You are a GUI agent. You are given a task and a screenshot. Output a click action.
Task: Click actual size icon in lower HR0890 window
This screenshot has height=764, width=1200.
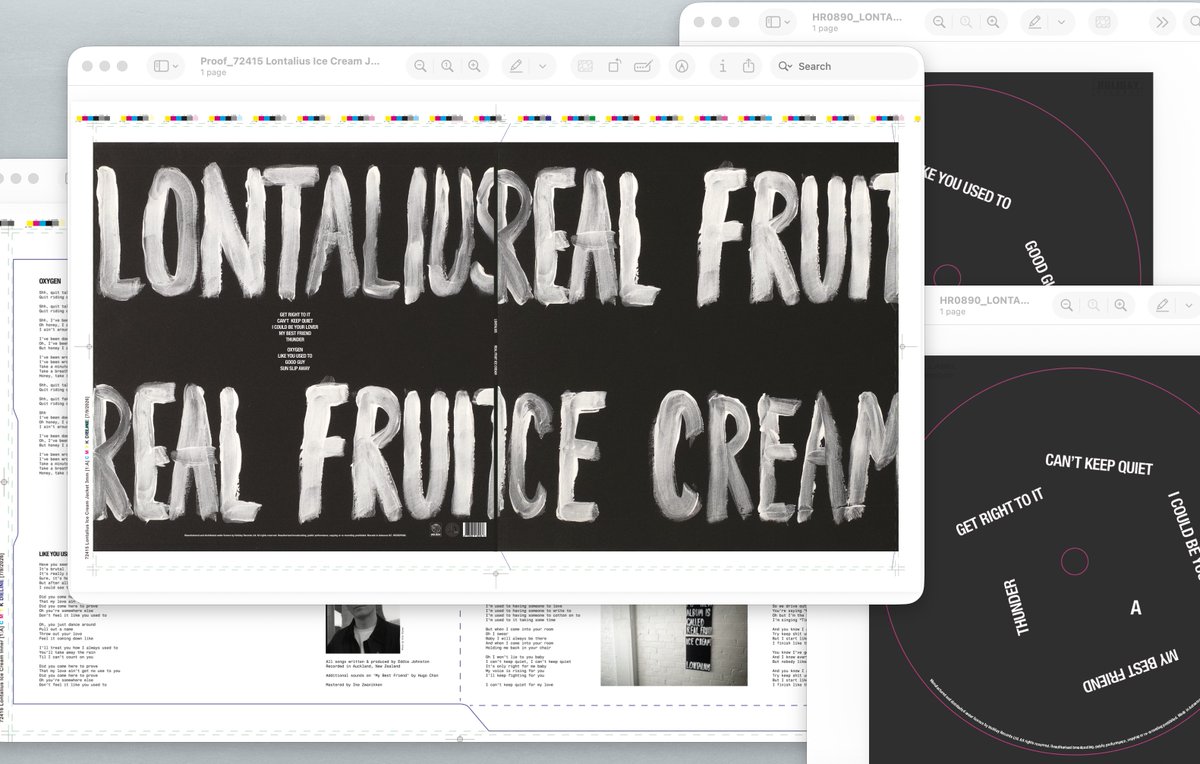[1094, 304]
